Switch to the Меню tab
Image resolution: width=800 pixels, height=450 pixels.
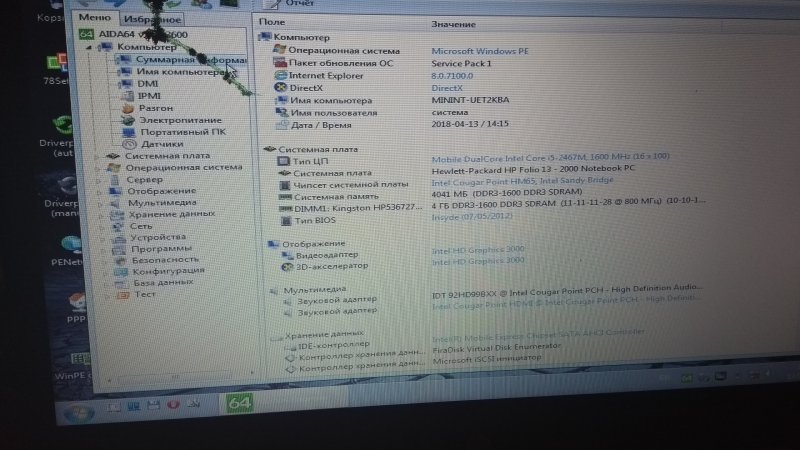click(95, 18)
